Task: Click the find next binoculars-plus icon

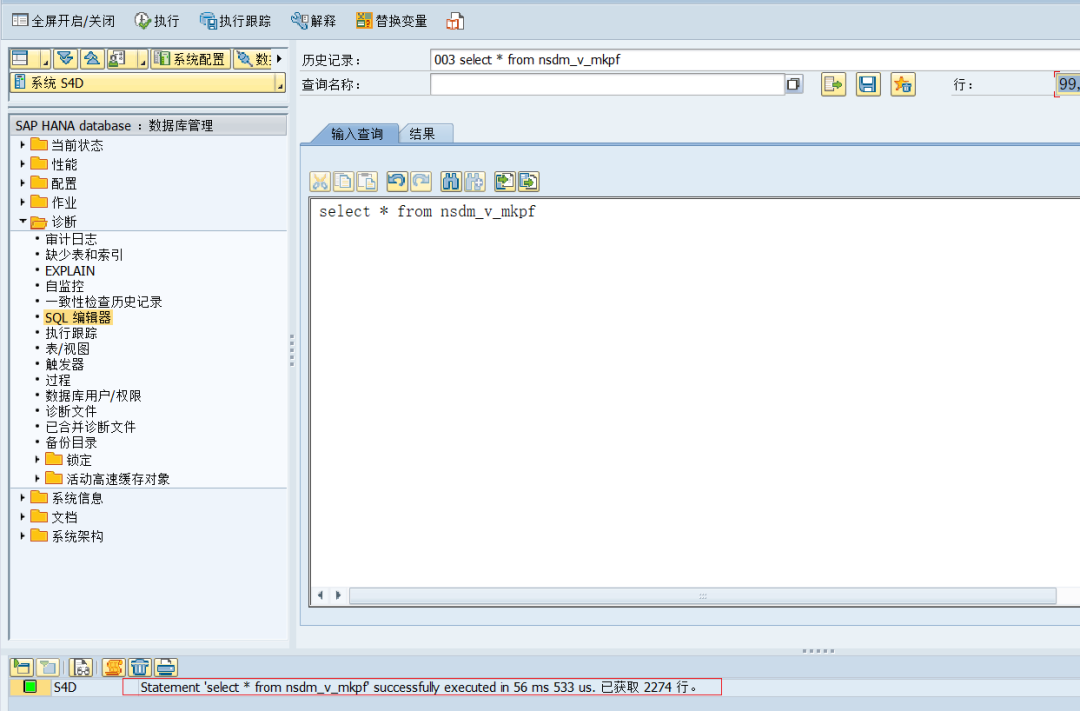Action: coord(475,181)
